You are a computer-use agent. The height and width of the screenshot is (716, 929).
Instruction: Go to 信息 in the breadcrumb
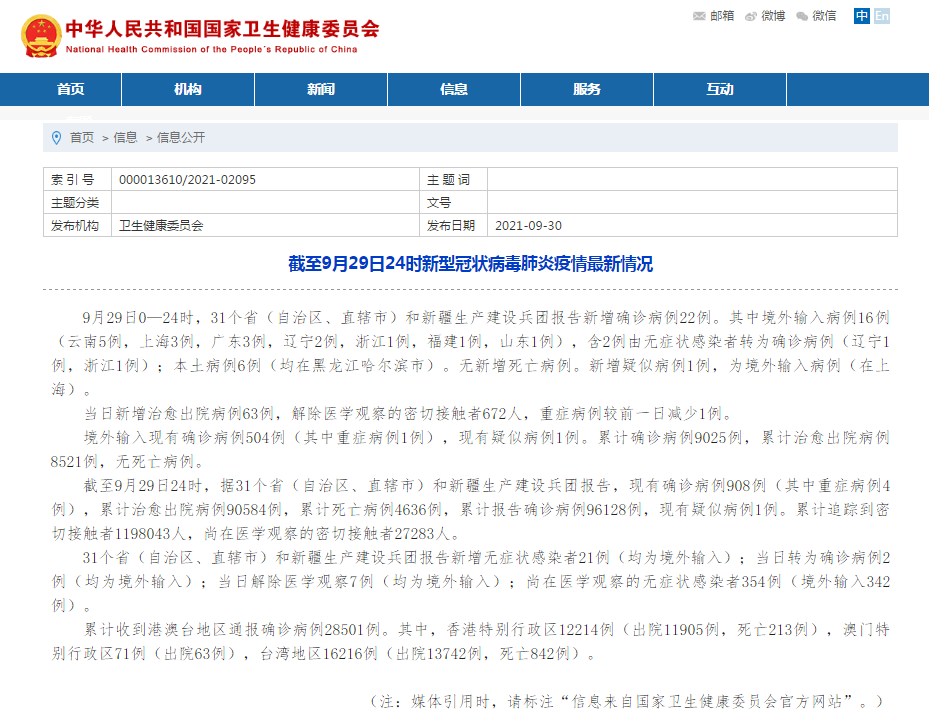point(126,138)
